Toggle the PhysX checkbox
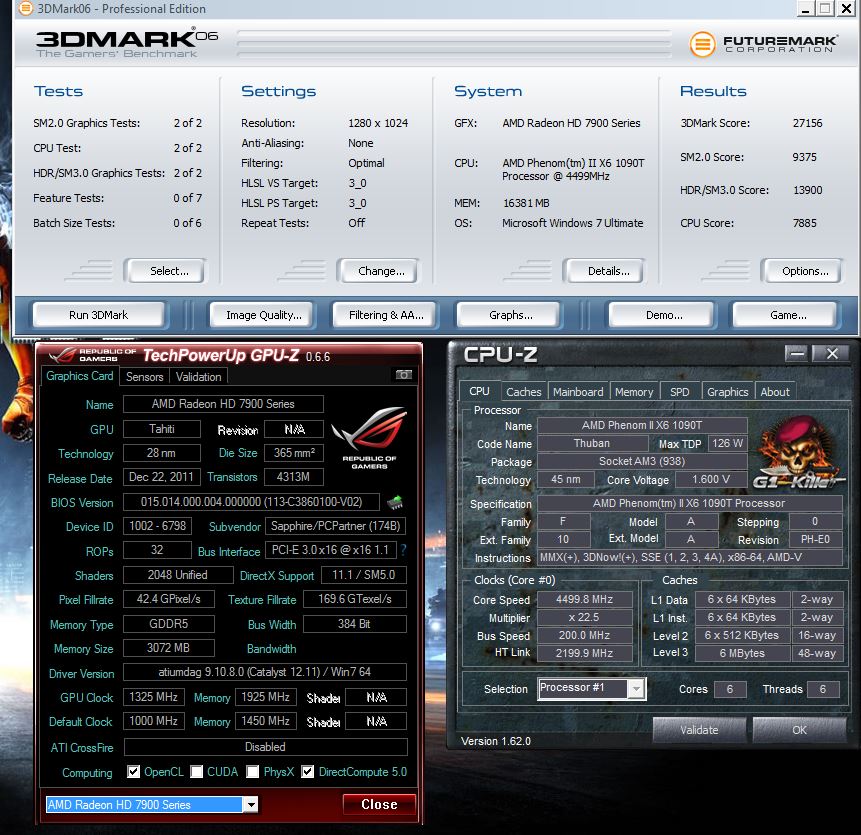 pos(253,771)
